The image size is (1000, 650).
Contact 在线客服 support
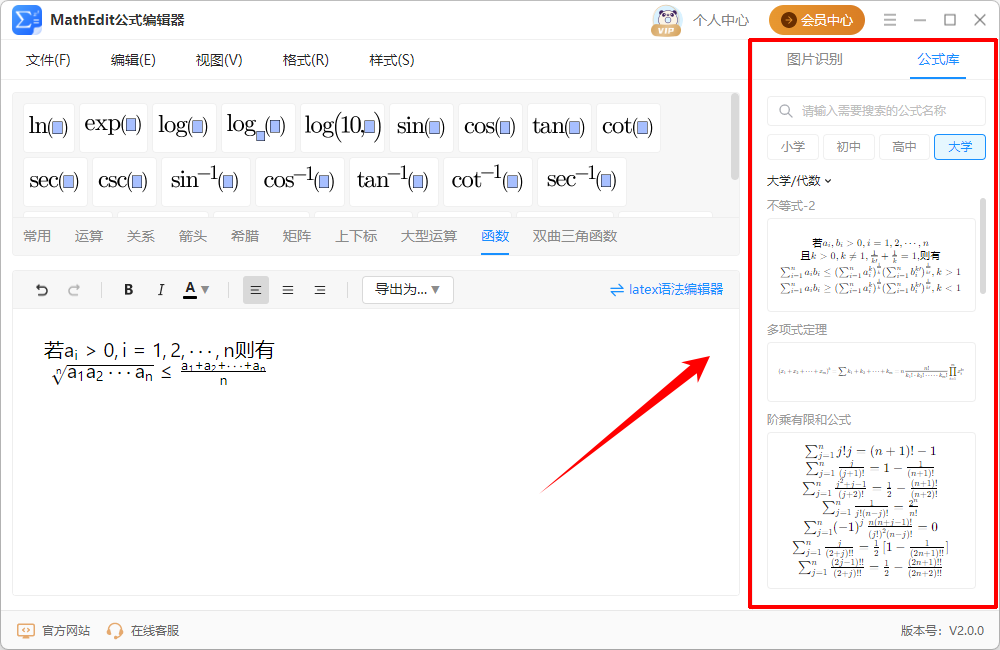142,631
